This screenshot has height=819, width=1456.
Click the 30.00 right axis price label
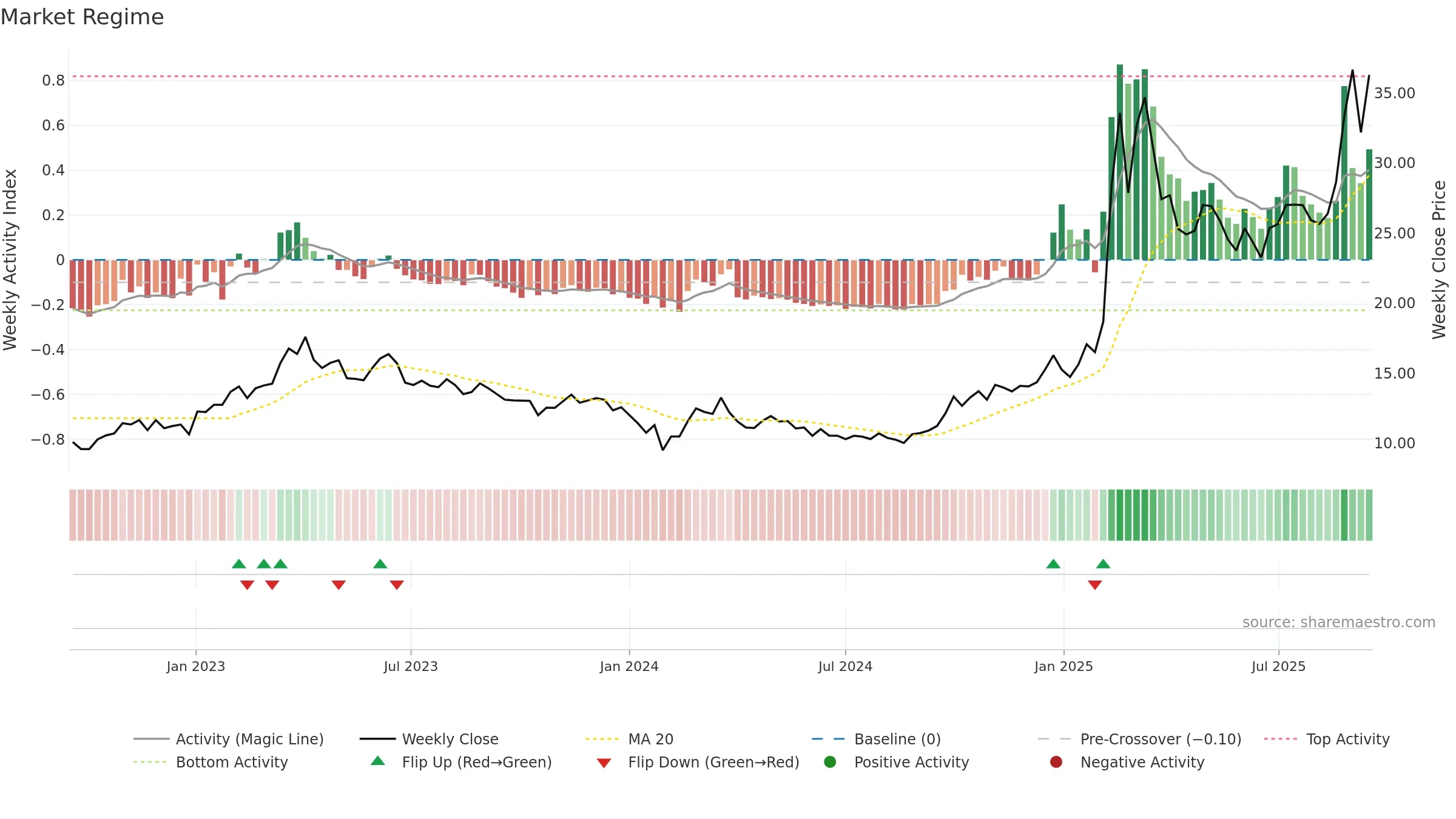pos(1395,163)
